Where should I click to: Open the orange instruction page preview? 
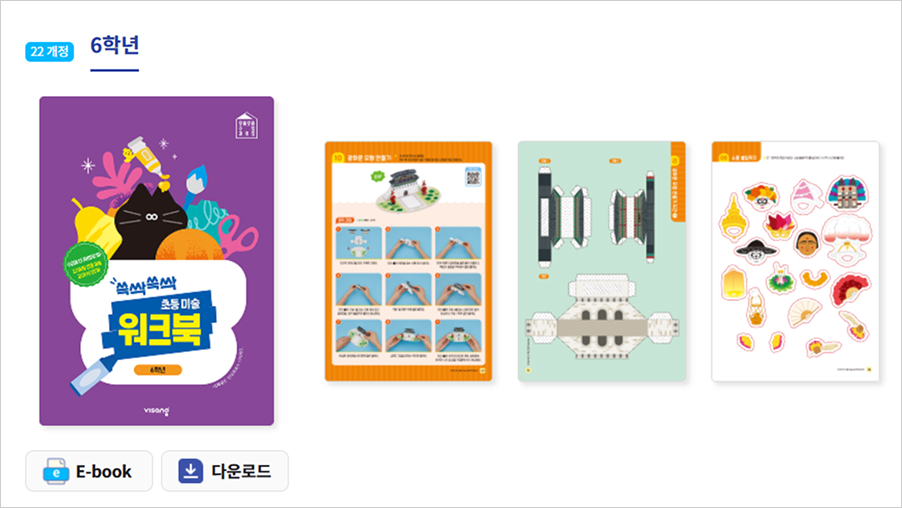pyautogui.click(x=408, y=261)
